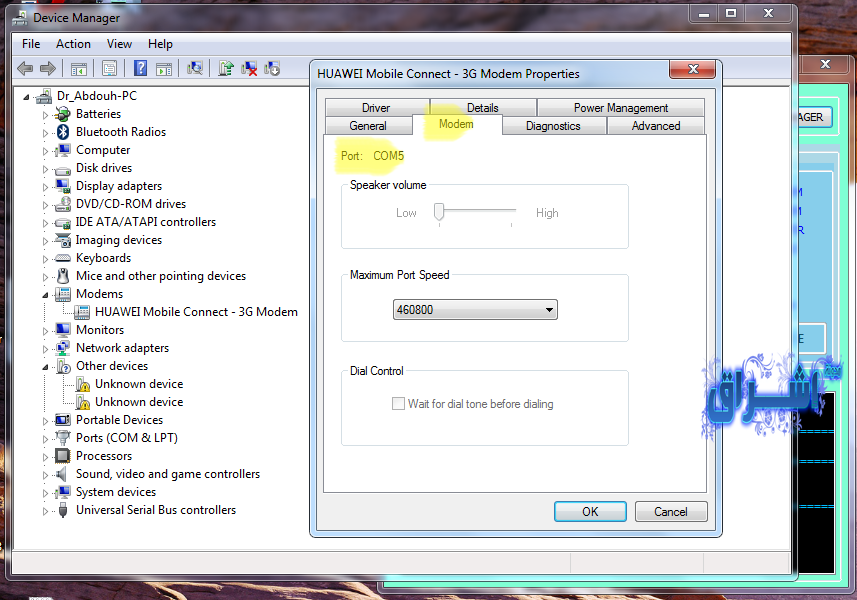Click the DVD/CD-ROM drives icon
The width and height of the screenshot is (857, 600).
(x=63, y=204)
